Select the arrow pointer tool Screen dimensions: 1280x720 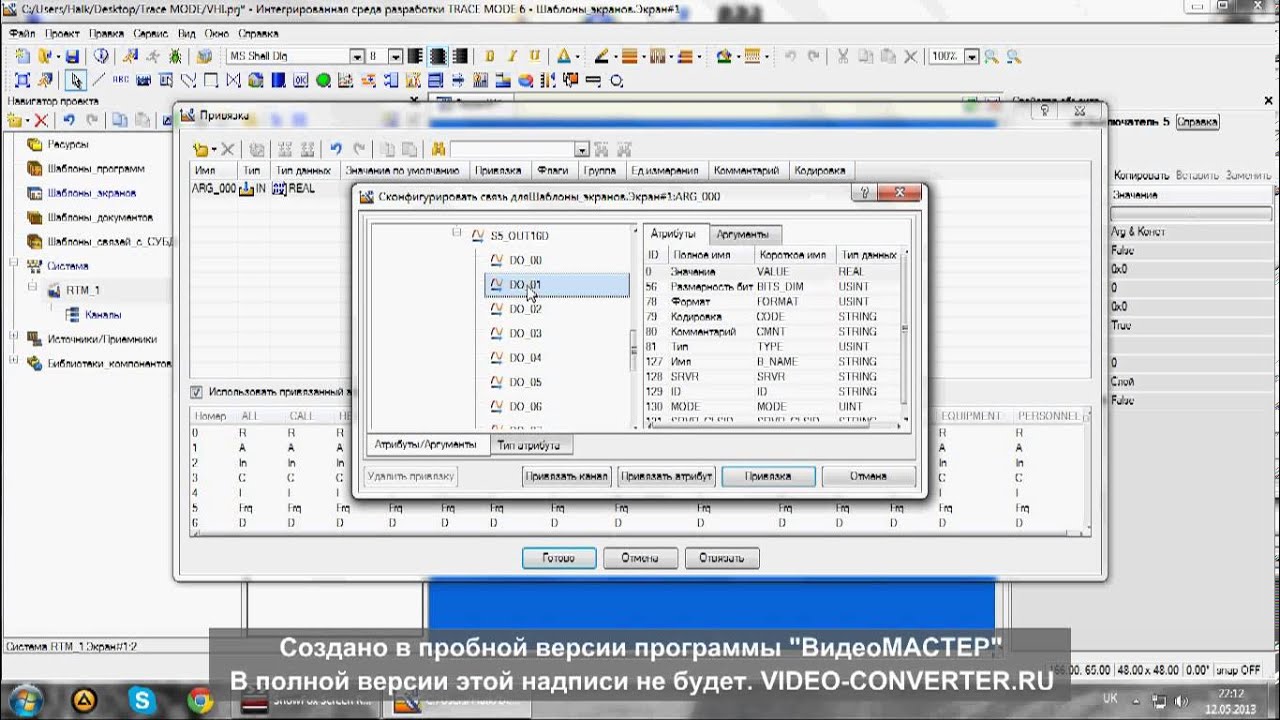pyautogui.click(x=76, y=80)
